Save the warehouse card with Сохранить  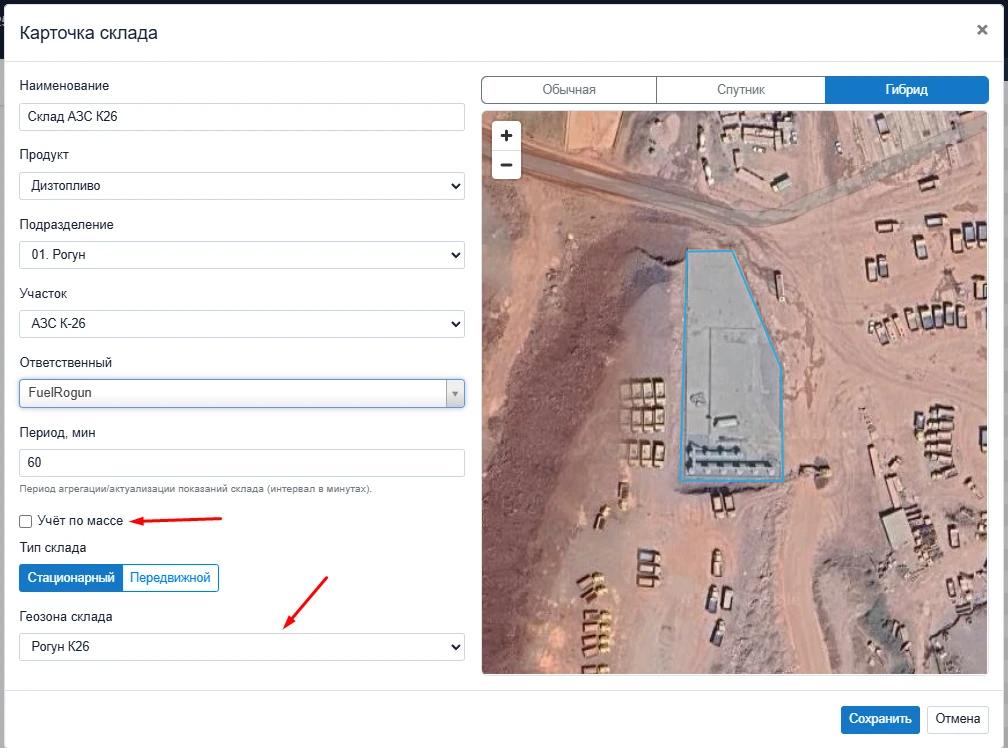pyautogui.click(x=880, y=719)
